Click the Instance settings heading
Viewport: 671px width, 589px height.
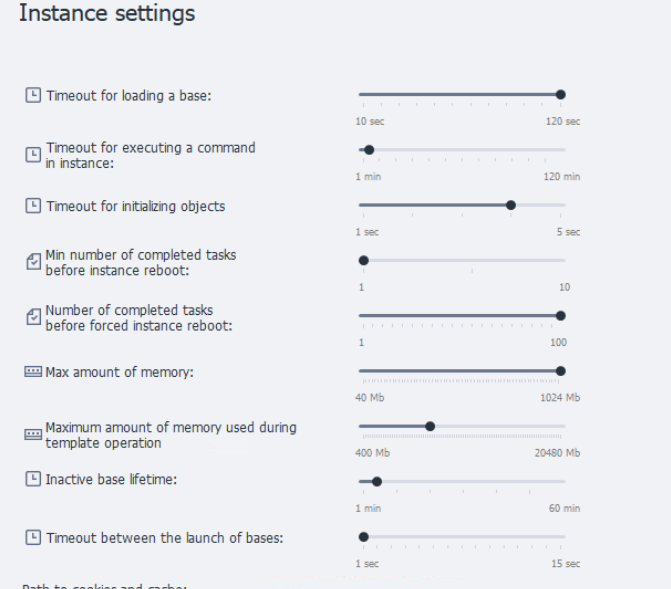coord(107,13)
